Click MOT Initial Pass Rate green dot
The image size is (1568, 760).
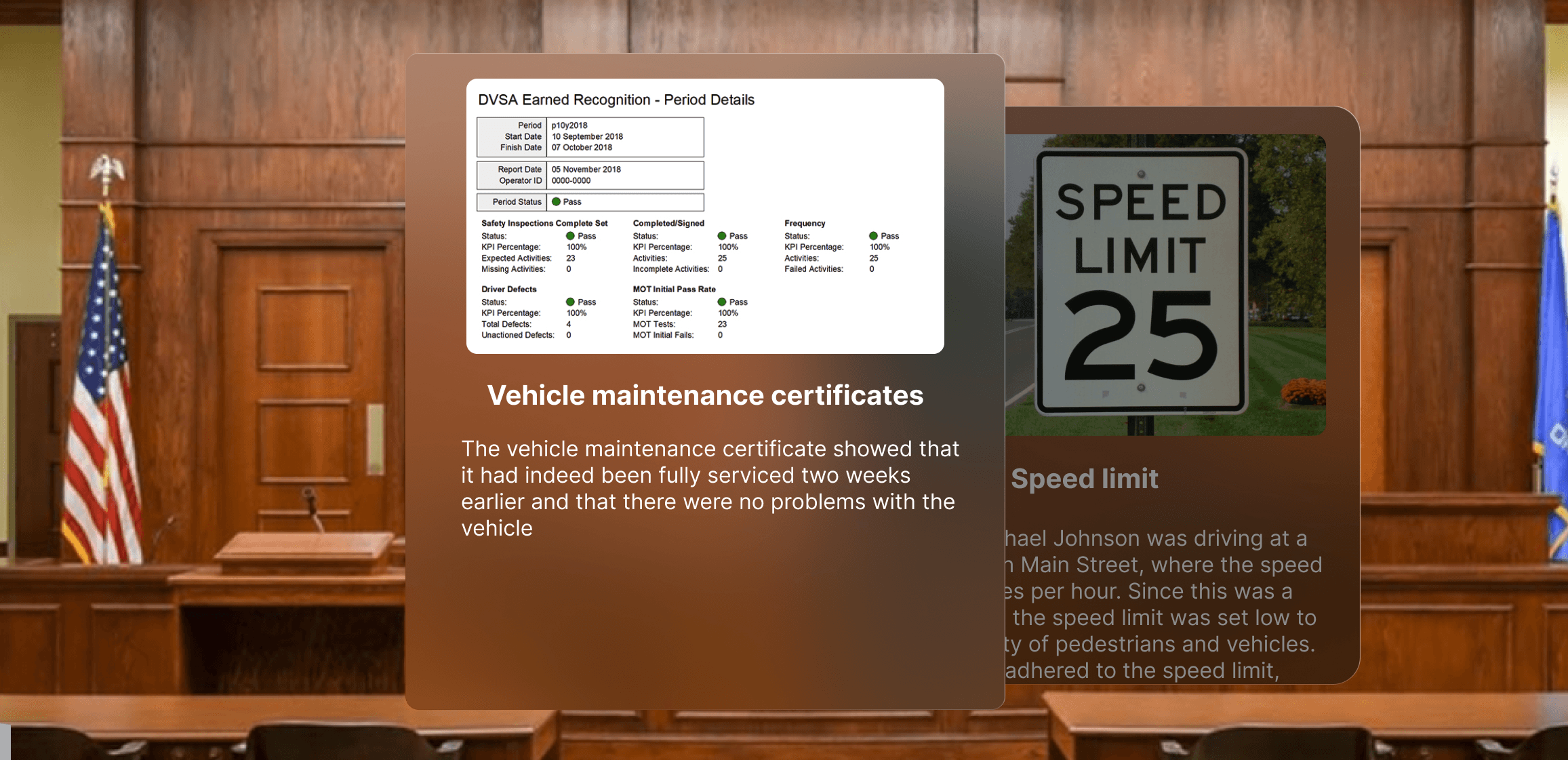pyautogui.click(x=722, y=302)
